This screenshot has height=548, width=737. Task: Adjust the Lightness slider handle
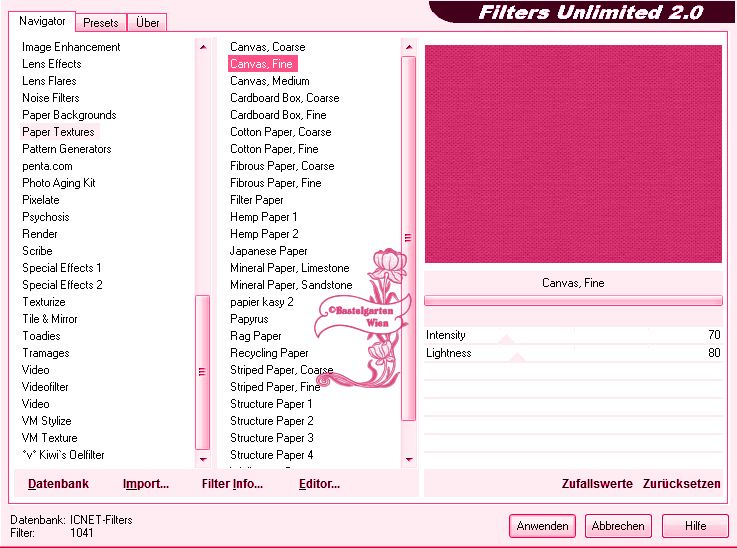[517, 357]
